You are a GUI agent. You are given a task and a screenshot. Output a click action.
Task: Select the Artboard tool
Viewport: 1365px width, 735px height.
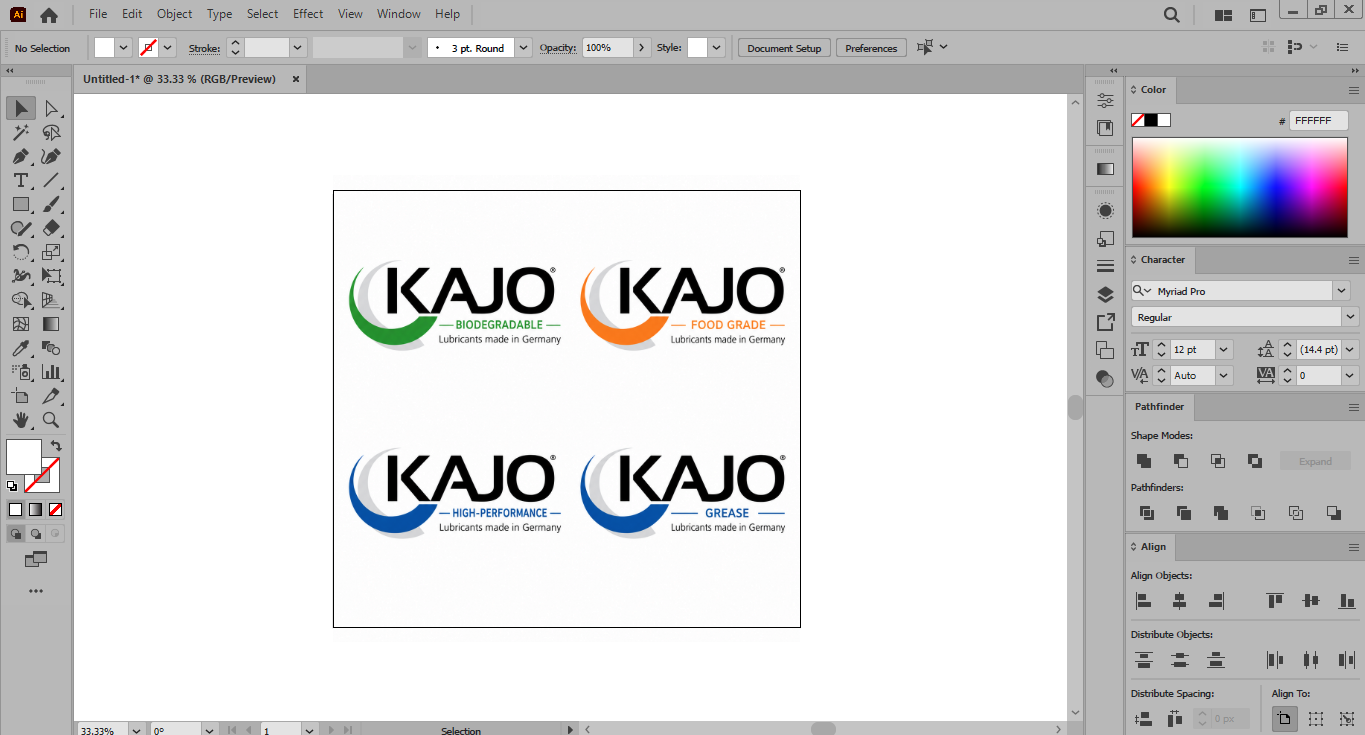pos(21,396)
